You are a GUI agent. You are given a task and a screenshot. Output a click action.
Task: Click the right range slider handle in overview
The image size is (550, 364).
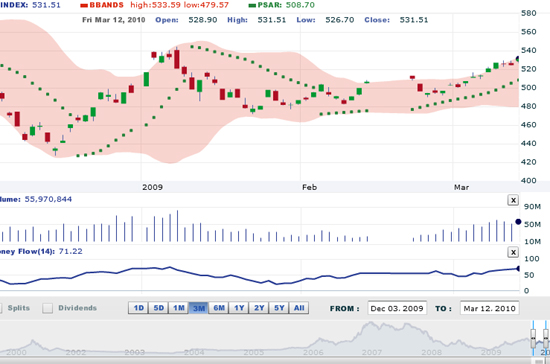coord(546,338)
